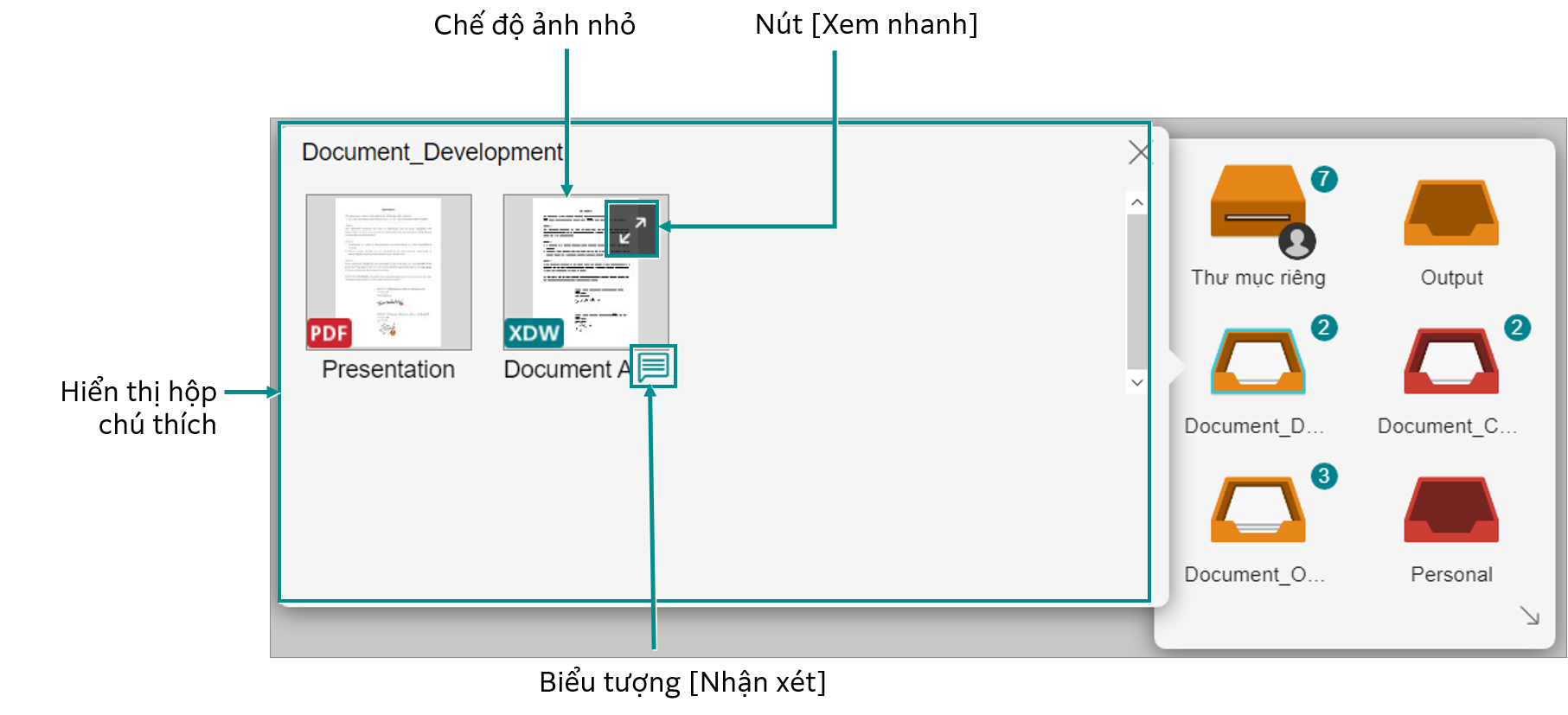This screenshot has height=715, width=1568.
Task: Click the Document_C... label text
Action: click(1447, 426)
